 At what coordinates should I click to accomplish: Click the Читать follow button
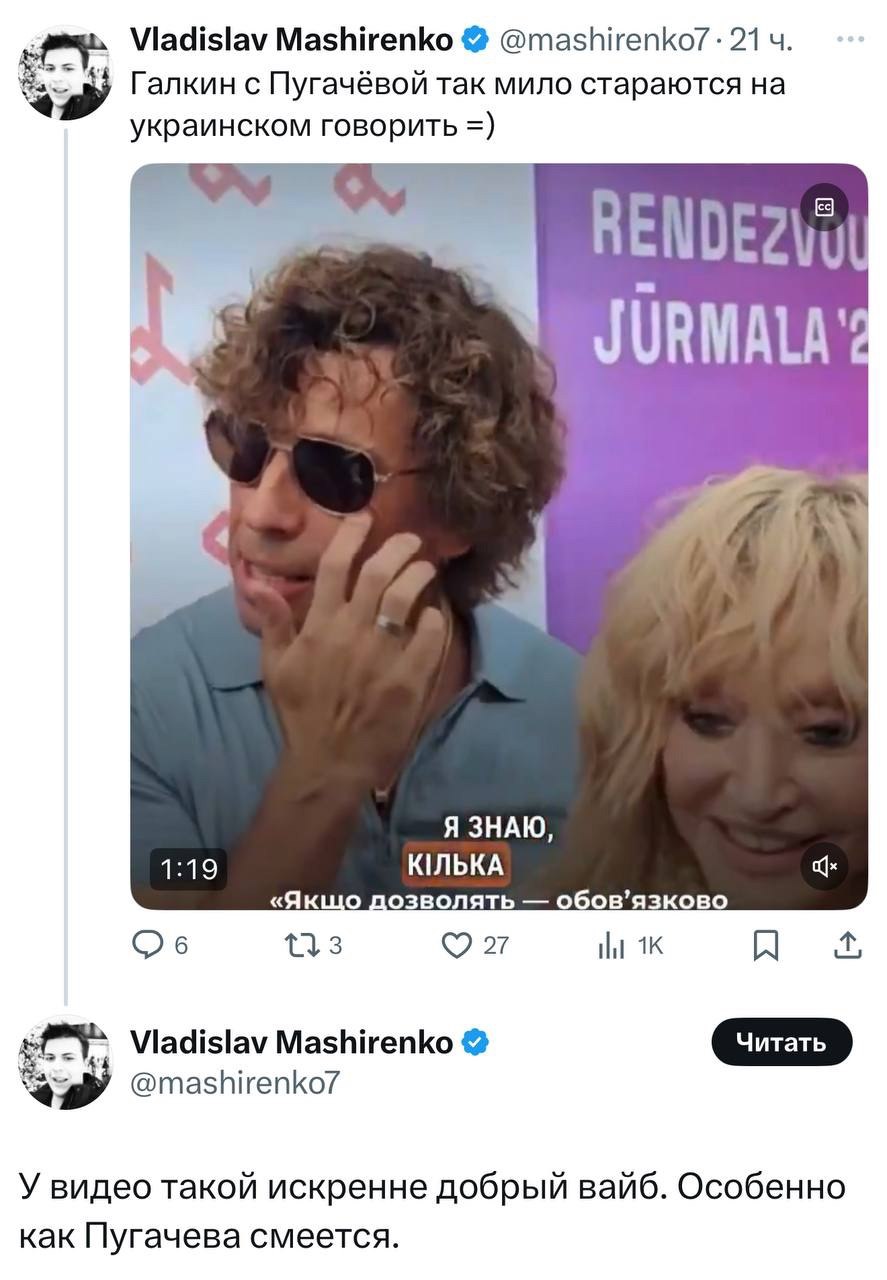coord(781,1043)
